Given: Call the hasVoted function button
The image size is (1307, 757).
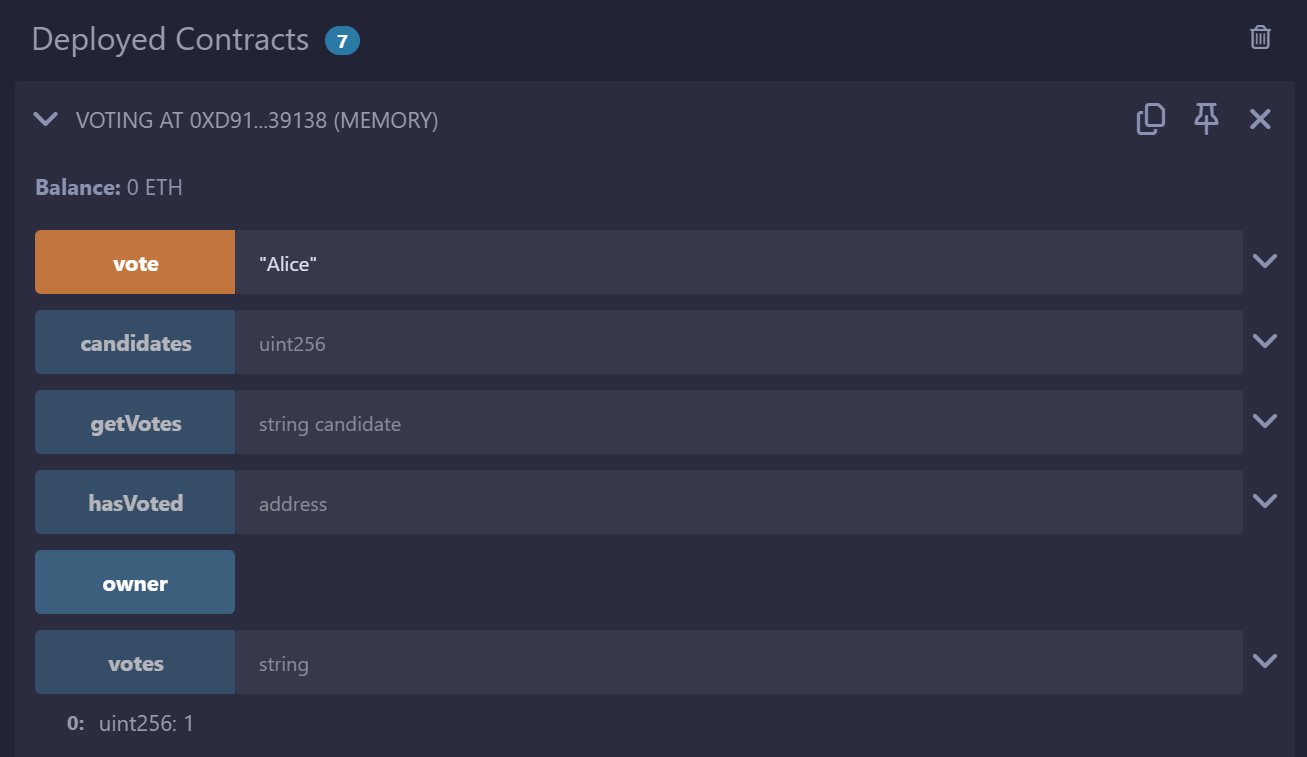Looking at the screenshot, I should [135, 502].
